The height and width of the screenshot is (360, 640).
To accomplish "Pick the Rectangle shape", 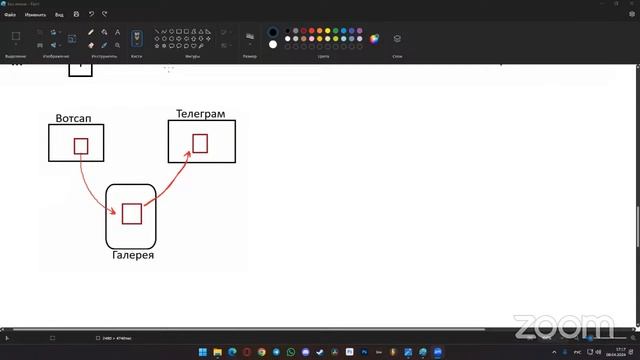I will coord(179,31).
